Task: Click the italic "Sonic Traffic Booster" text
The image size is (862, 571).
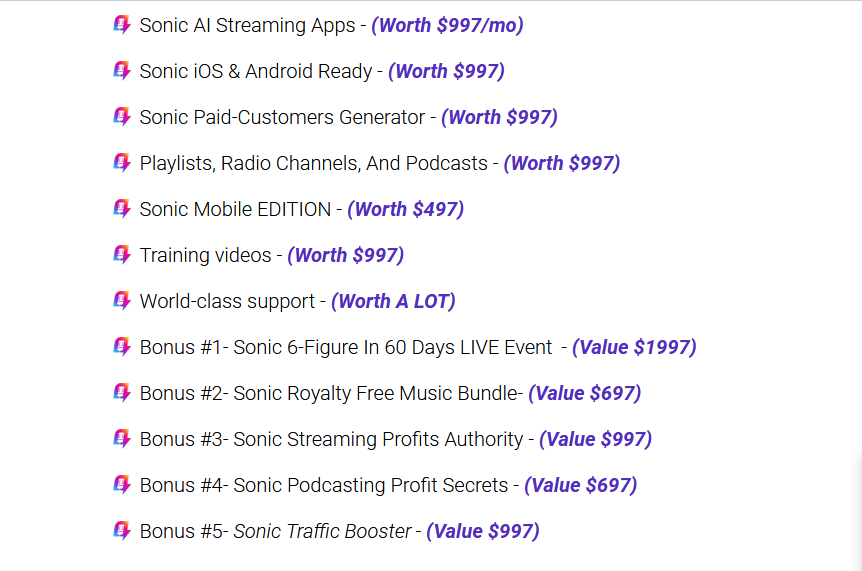Action: point(322,531)
